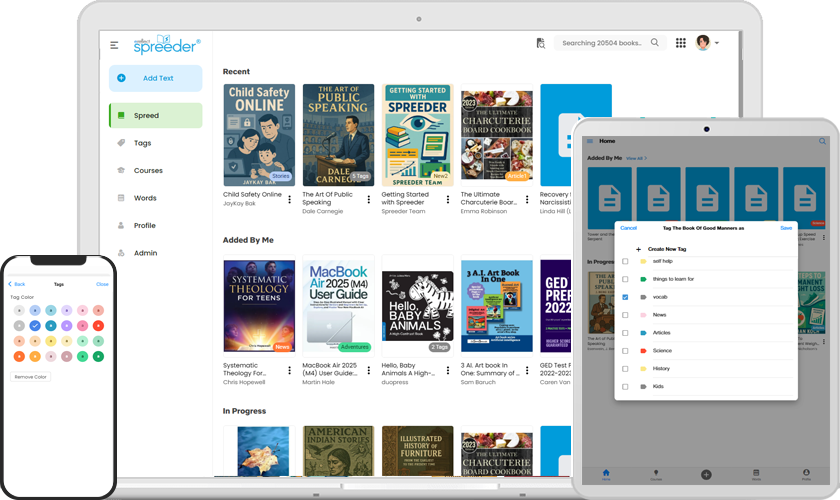840x500 pixels.
Task: Tap the Home icon in the tablet bottom bar
Action: point(606,473)
